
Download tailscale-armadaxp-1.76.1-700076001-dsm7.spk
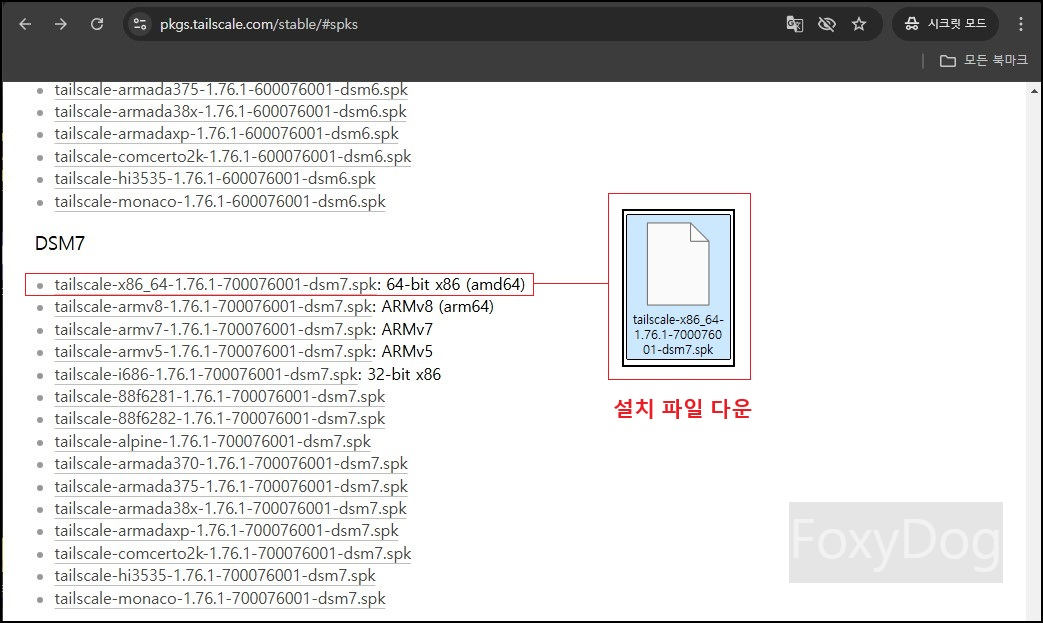point(226,531)
